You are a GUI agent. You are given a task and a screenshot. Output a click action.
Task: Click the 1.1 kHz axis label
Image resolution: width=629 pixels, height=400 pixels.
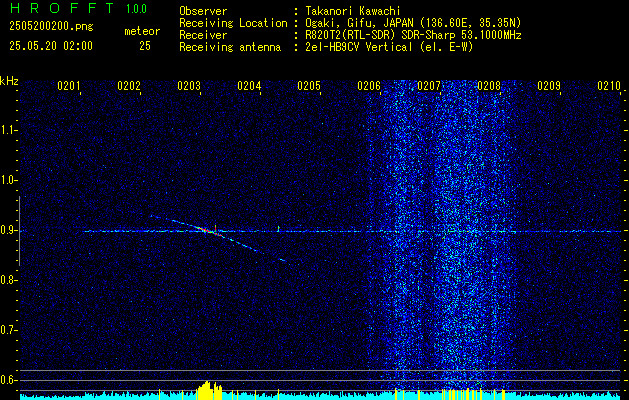click(7, 130)
